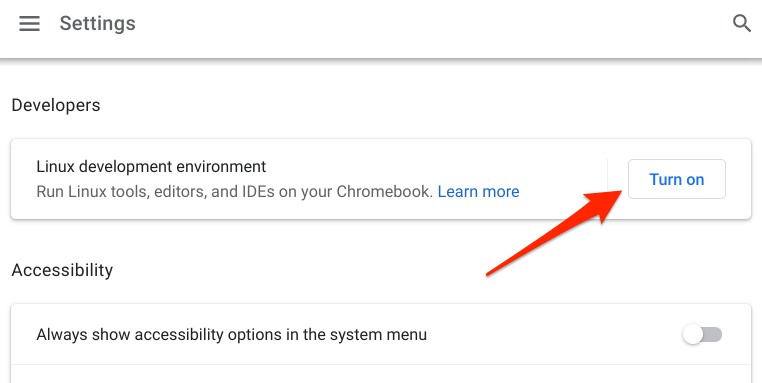Select the Accessibility section heading
The image size is (762, 383).
(62, 270)
